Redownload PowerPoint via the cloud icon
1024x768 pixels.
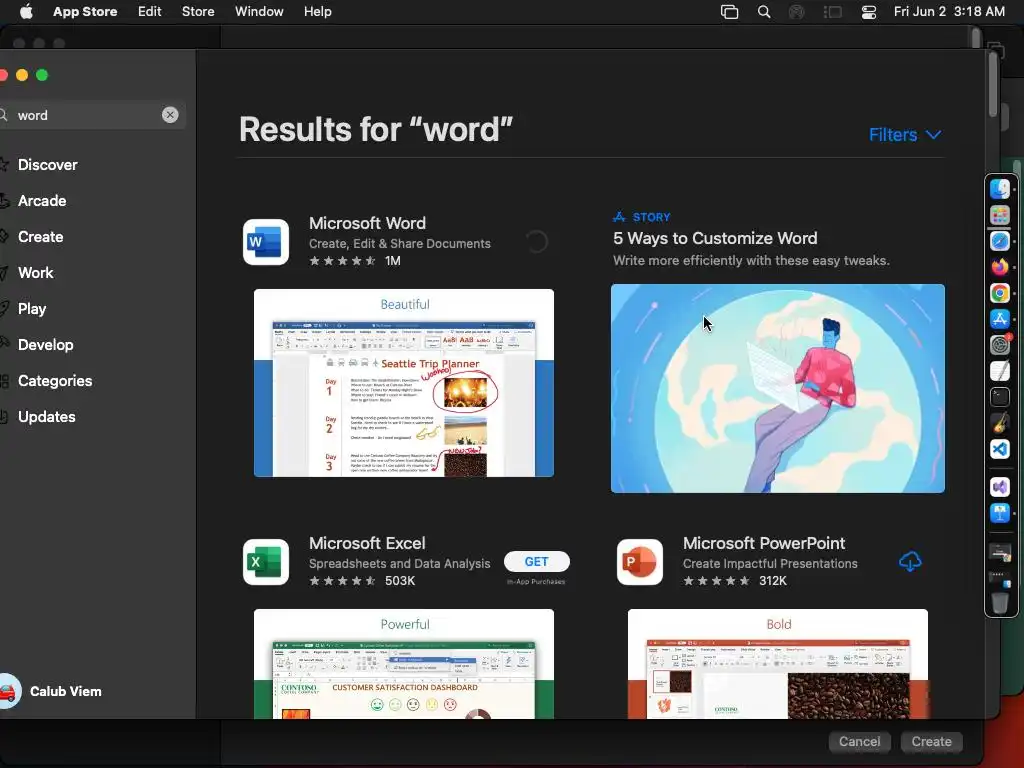click(910, 561)
